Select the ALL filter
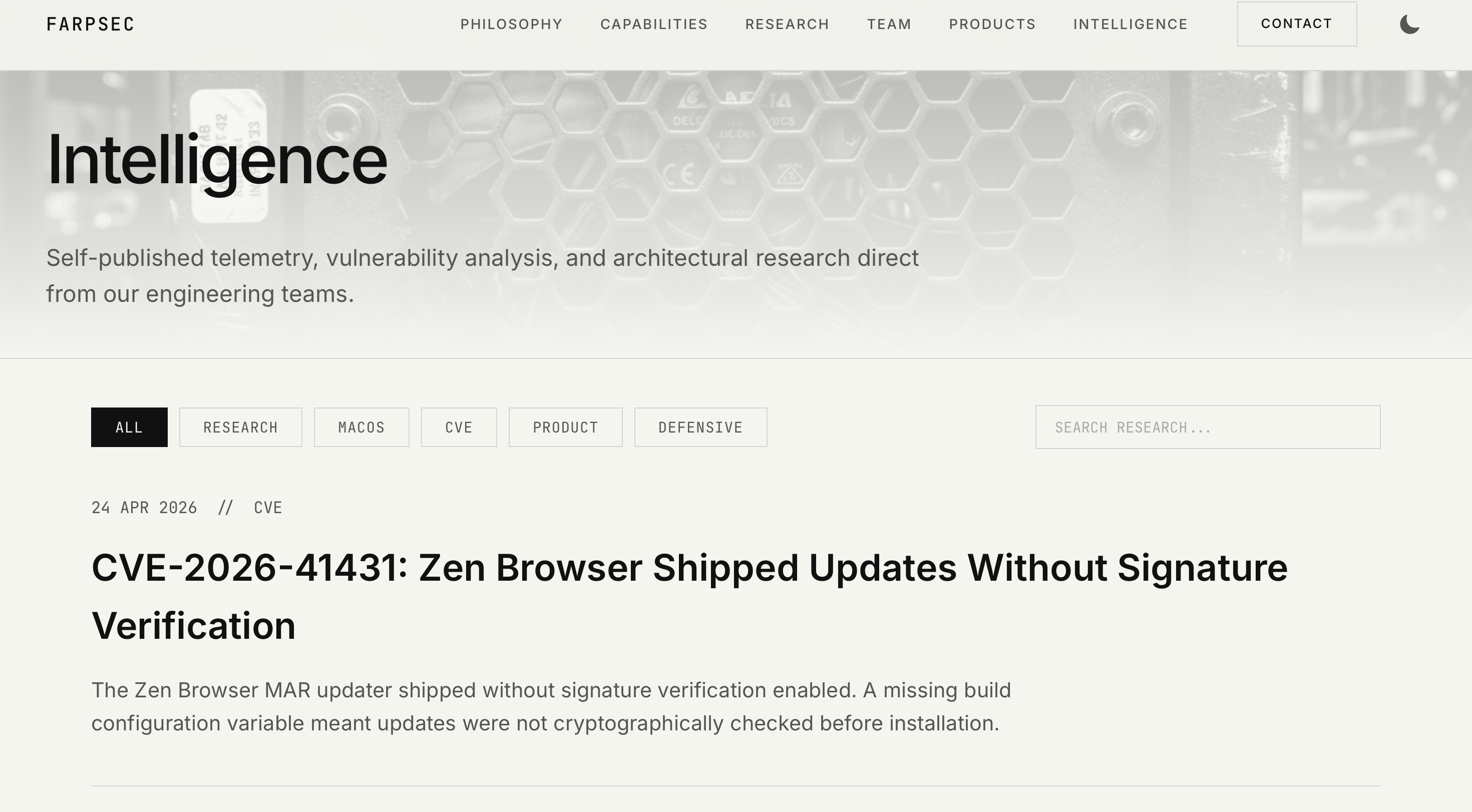 tap(129, 427)
